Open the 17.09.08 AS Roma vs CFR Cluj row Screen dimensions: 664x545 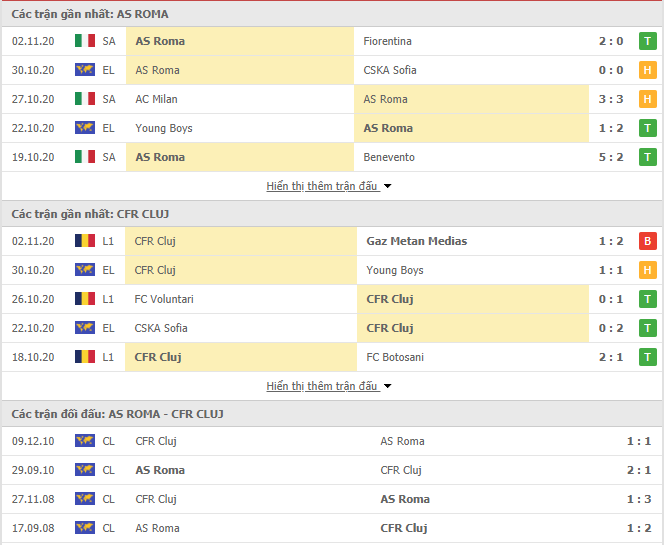pos(332,528)
